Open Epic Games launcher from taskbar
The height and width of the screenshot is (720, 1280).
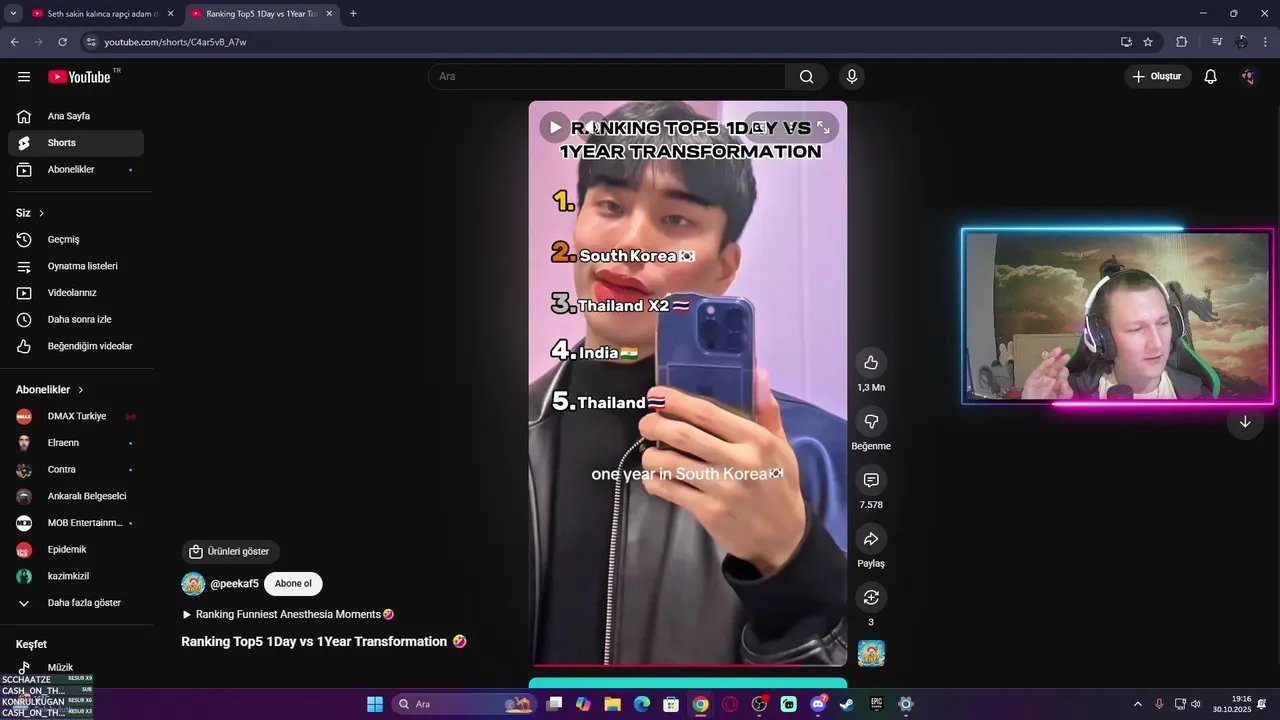pos(876,704)
